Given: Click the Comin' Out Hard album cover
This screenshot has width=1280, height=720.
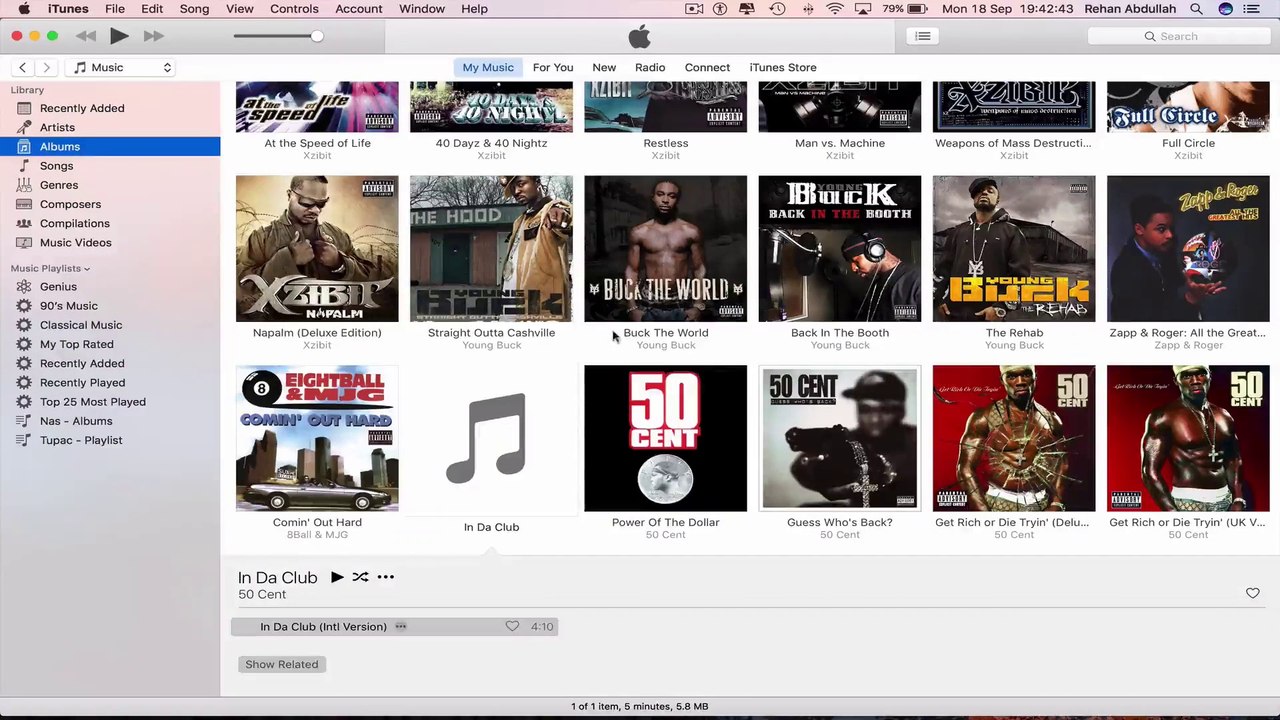Looking at the screenshot, I should point(317,438).
